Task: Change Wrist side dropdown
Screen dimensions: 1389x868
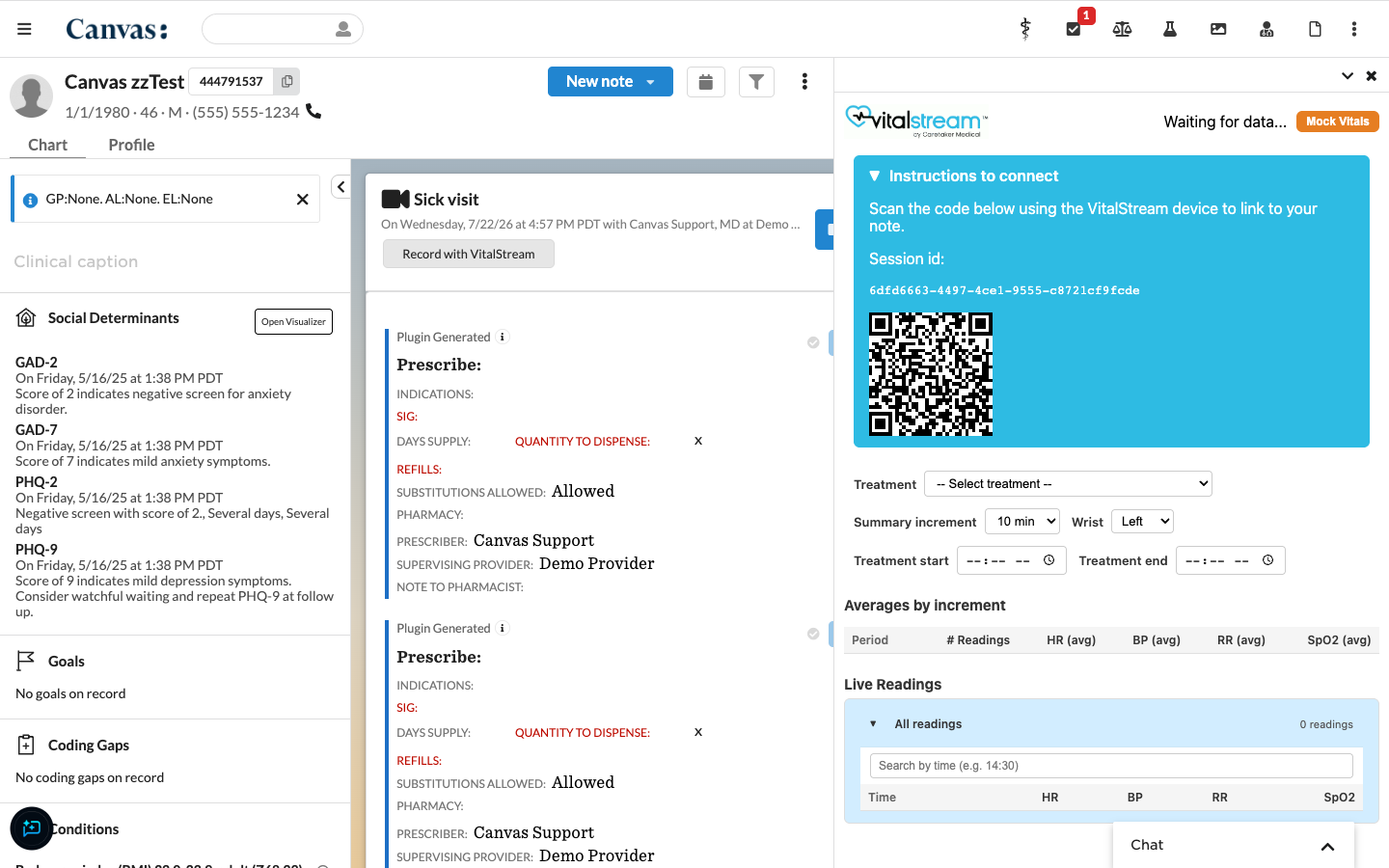Action: (x=1142, y=522)
